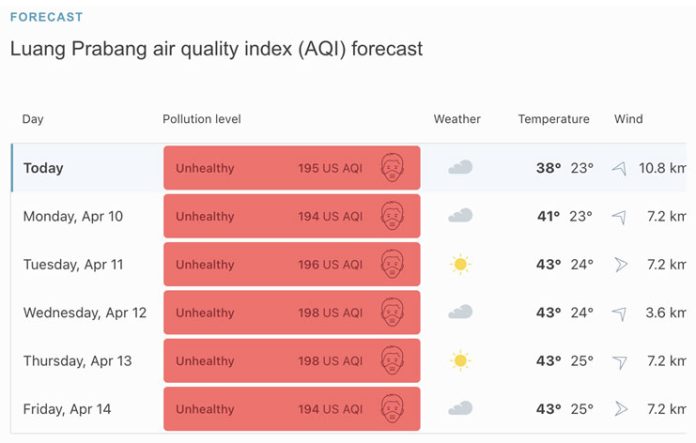
Task: Click the Temperature column header
Action: [x=554, y=119]
